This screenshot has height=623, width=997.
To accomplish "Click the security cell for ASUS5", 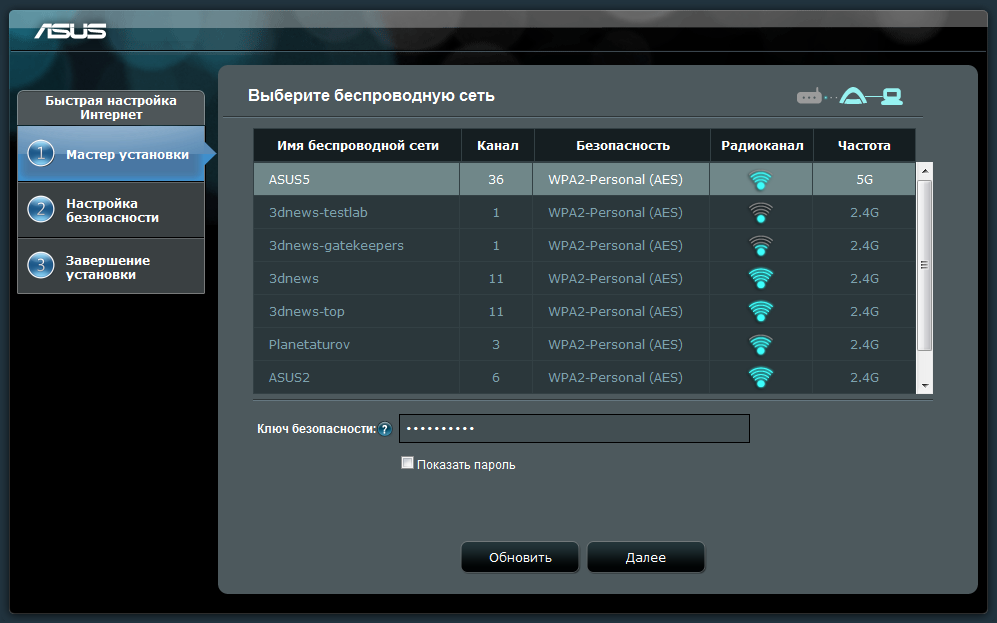I will click(621, 180).
